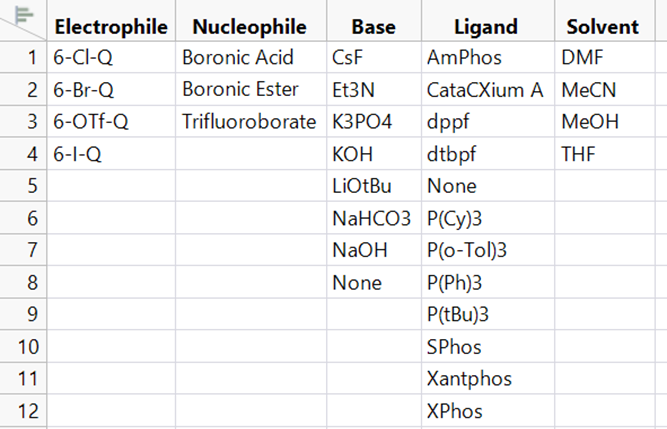
Task: Click the P(o-Tol)3 ligand cell
Action: coord(488,250)
